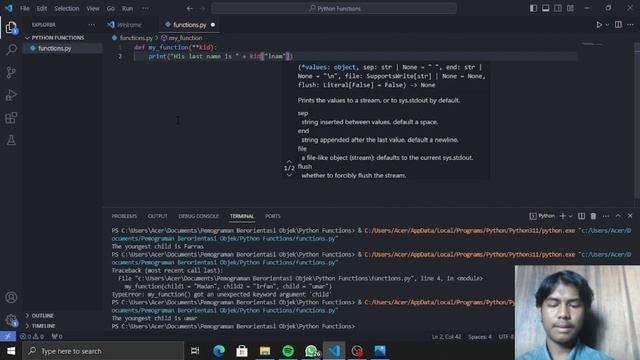Select the Python terminal label
Image resolution: width=640 pixels, height=360 pixels.
(542, 216)
